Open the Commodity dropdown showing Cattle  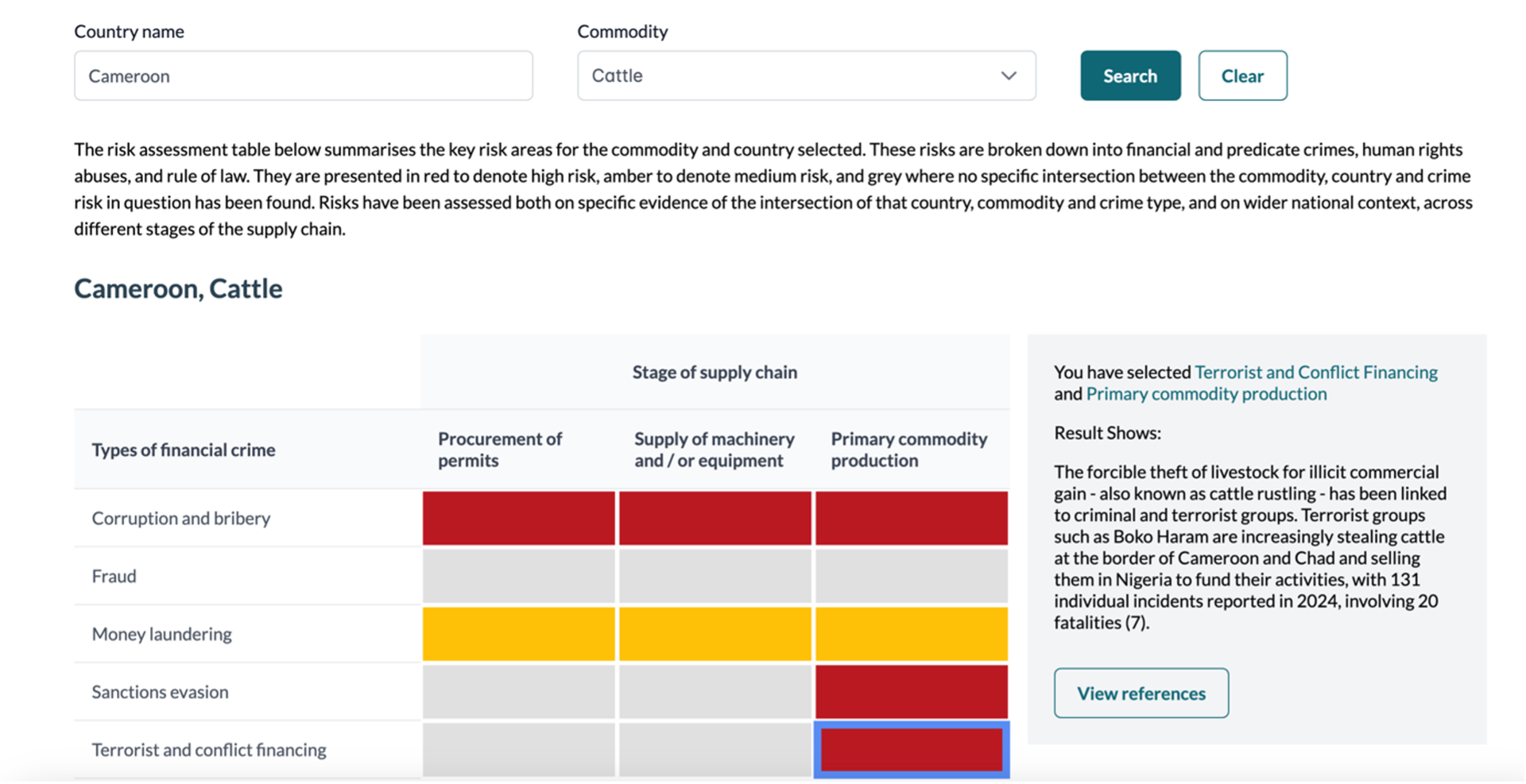807,76
